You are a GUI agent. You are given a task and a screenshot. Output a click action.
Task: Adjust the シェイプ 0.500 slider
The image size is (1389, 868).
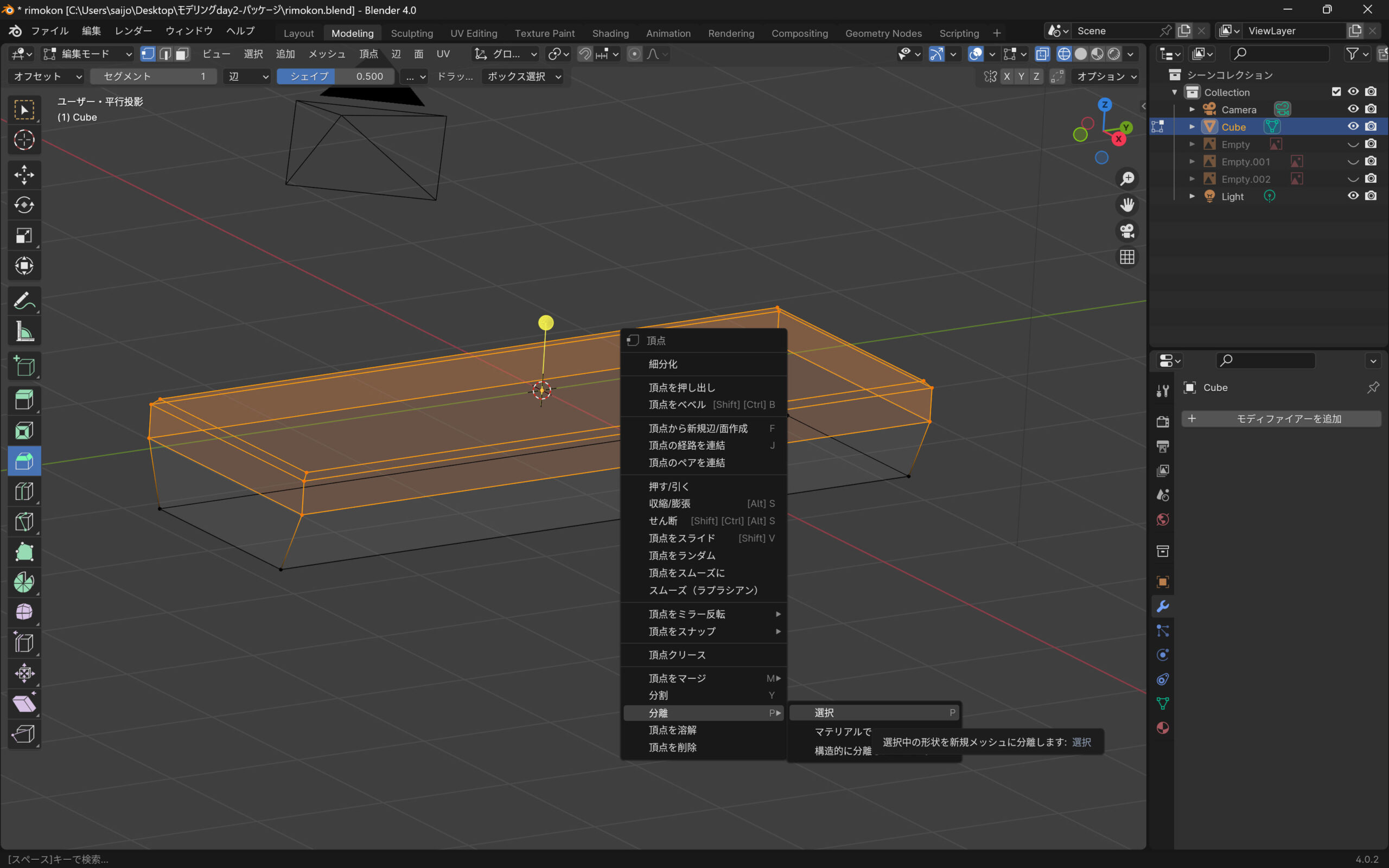click(336, 76)
